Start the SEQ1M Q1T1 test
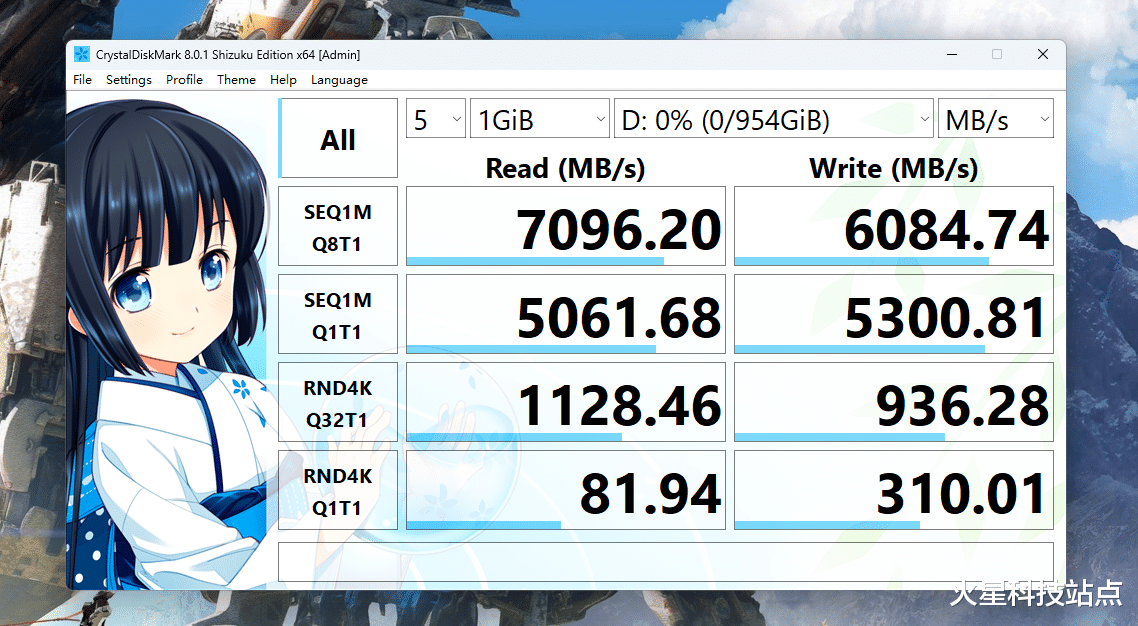 point(338,314)
